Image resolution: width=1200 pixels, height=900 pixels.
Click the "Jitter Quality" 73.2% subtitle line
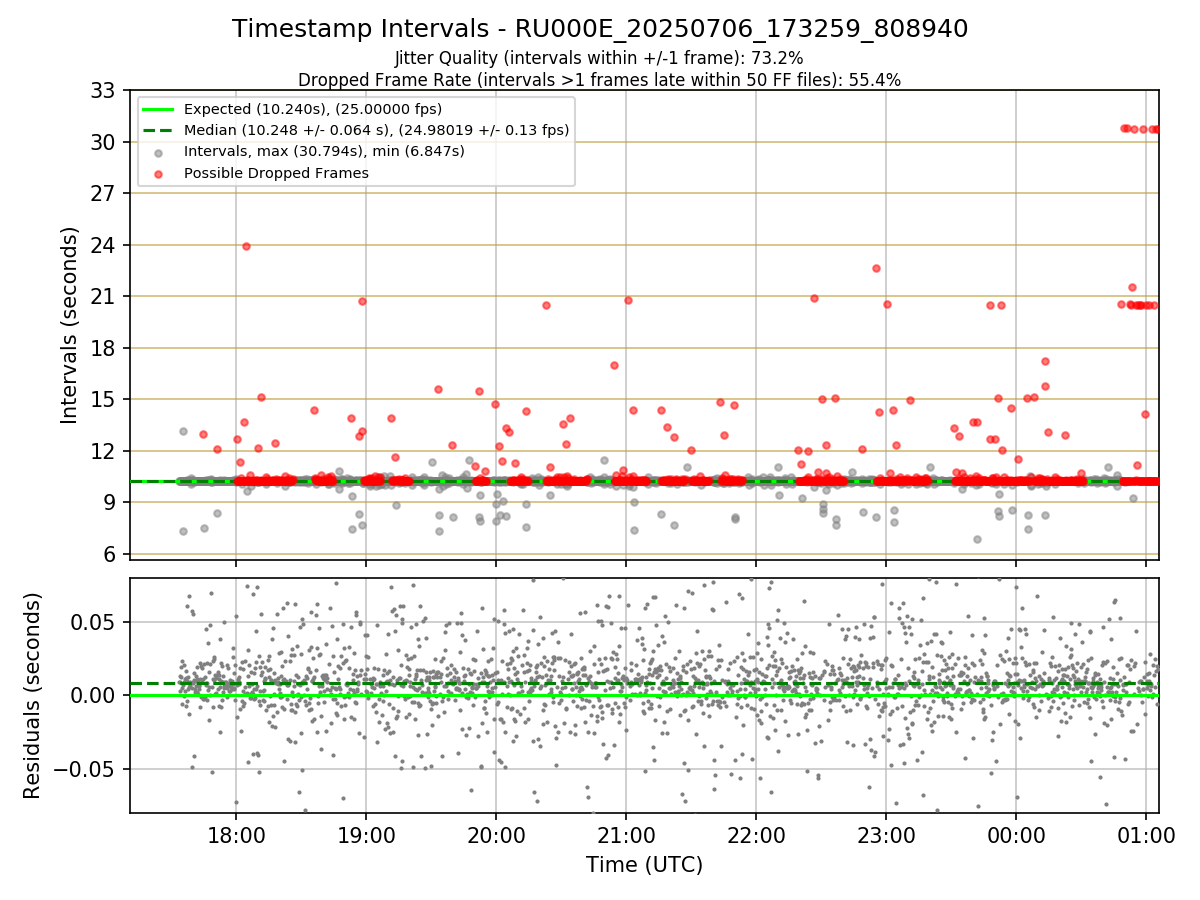click(x=599, y=58)
